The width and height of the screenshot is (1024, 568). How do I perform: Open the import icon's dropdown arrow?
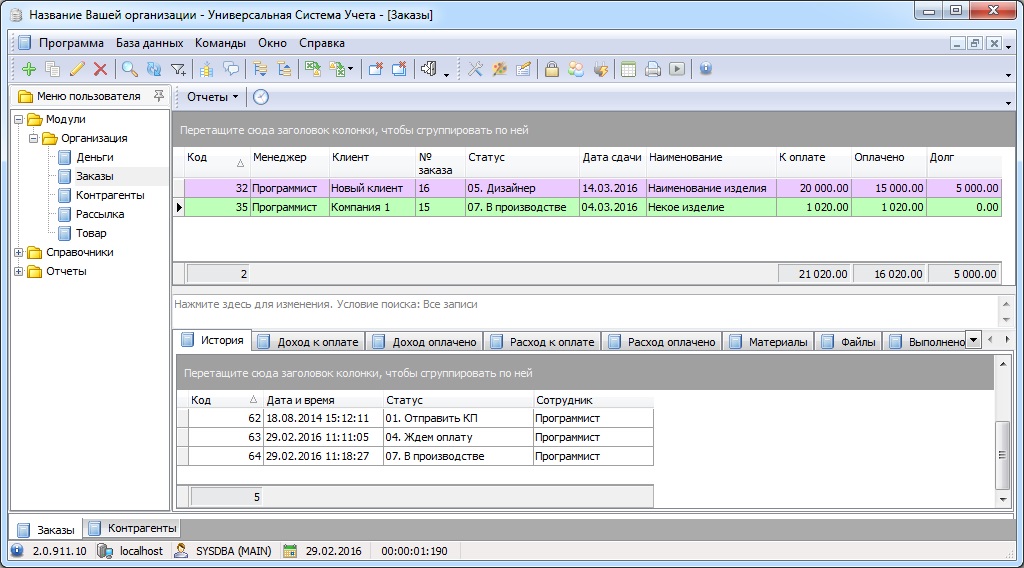[351, 69]
